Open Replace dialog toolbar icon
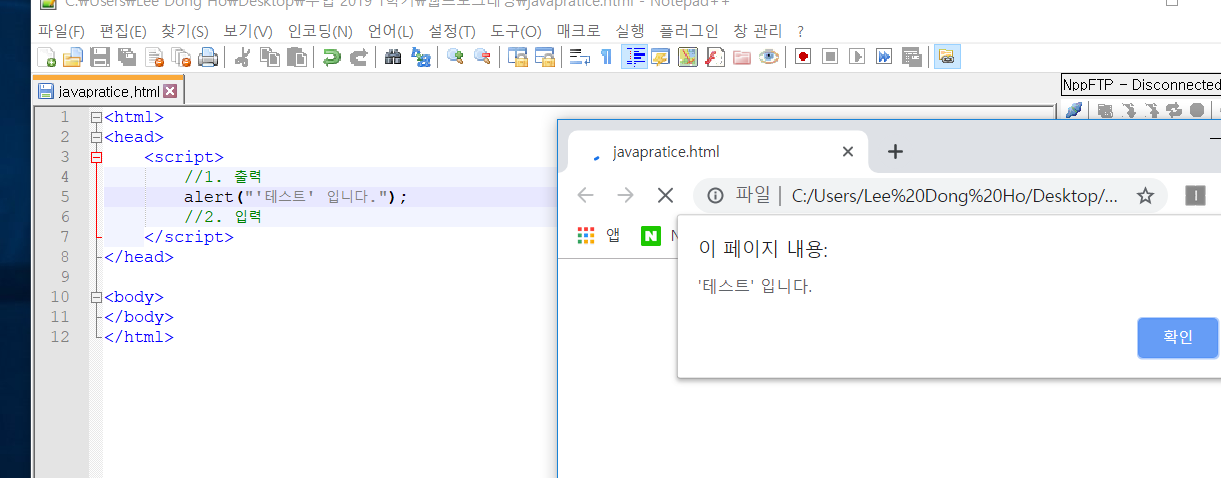Viewport: 1221px width, 478px height. 420,57
